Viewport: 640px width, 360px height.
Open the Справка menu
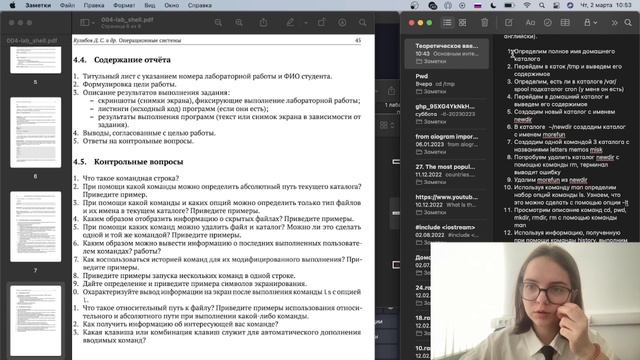click(200, 5)
